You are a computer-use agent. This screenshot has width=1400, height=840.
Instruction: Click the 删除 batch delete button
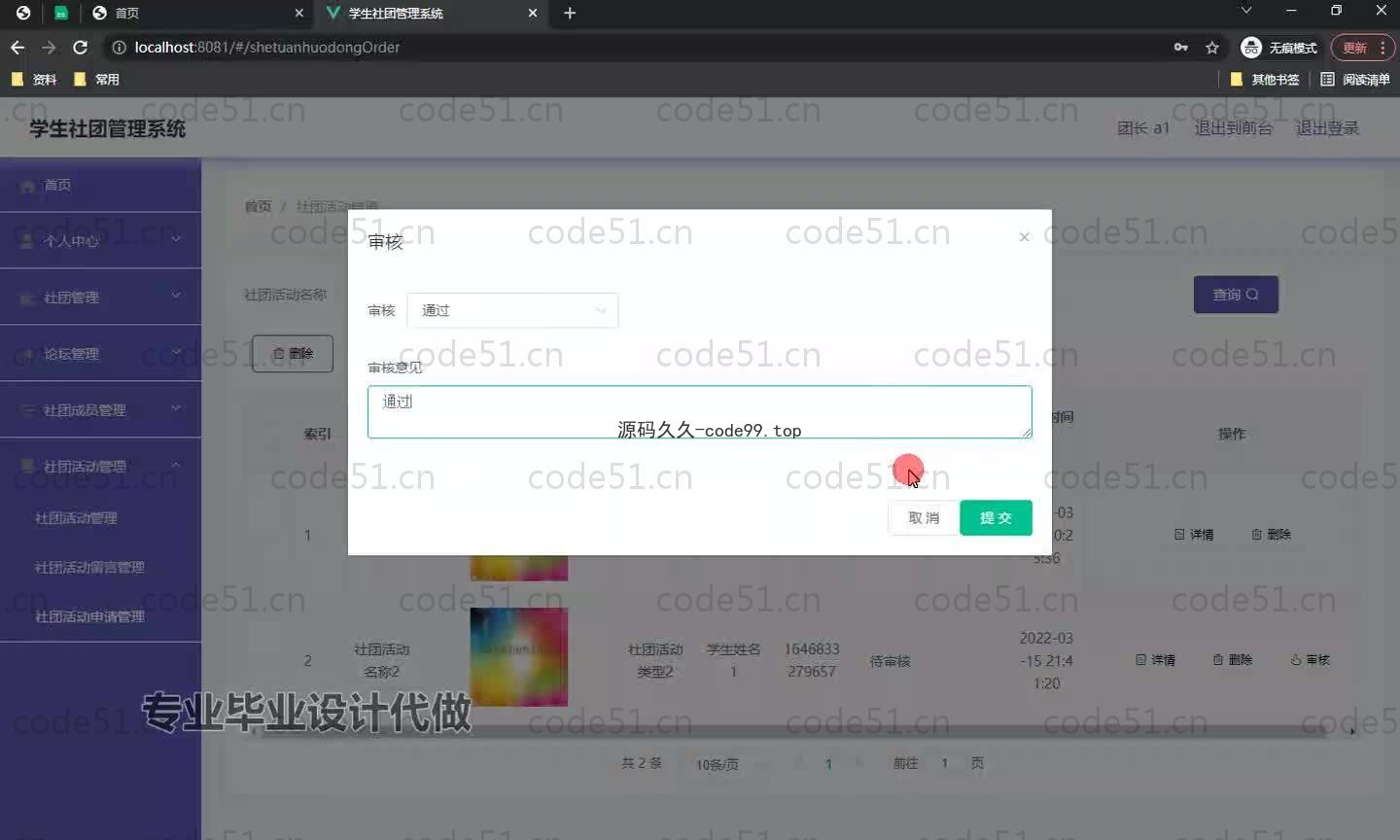(x=293, y=354)
